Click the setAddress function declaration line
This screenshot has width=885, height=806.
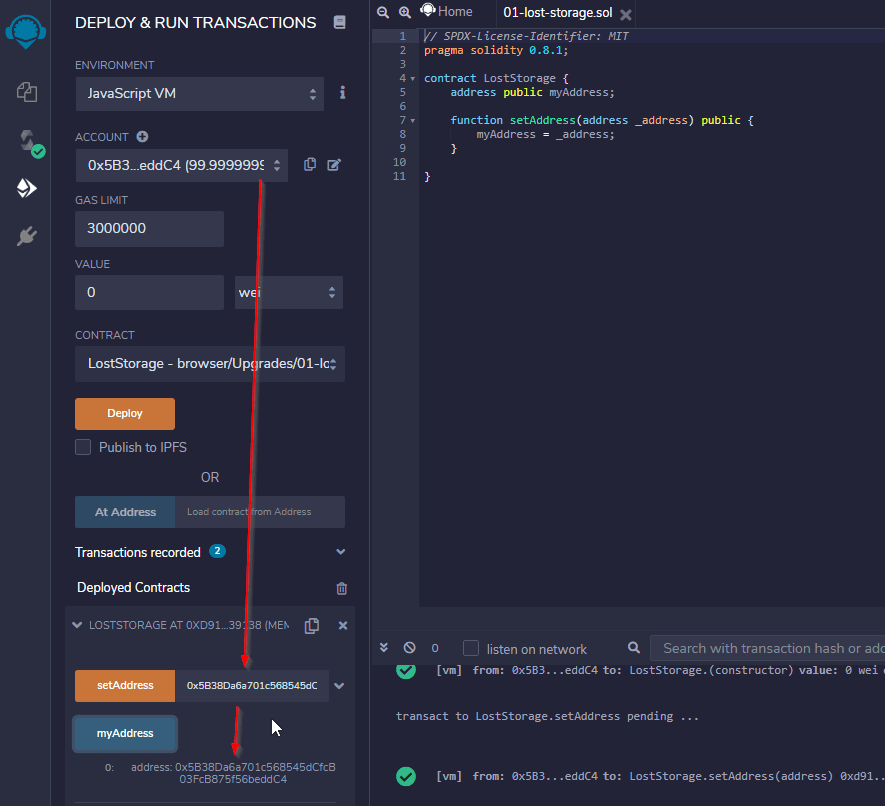coord(602,120)
